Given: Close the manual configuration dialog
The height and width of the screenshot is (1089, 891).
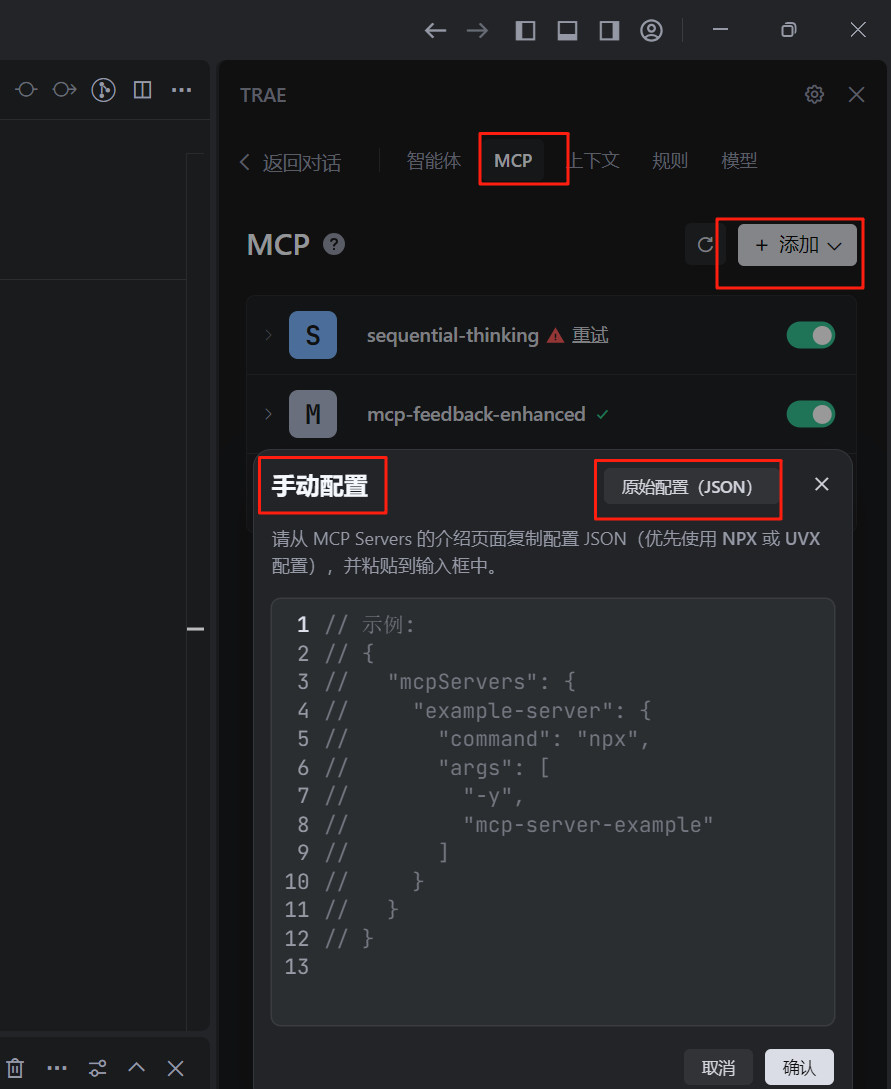Looking at the screenshot, I should [822, 484].
